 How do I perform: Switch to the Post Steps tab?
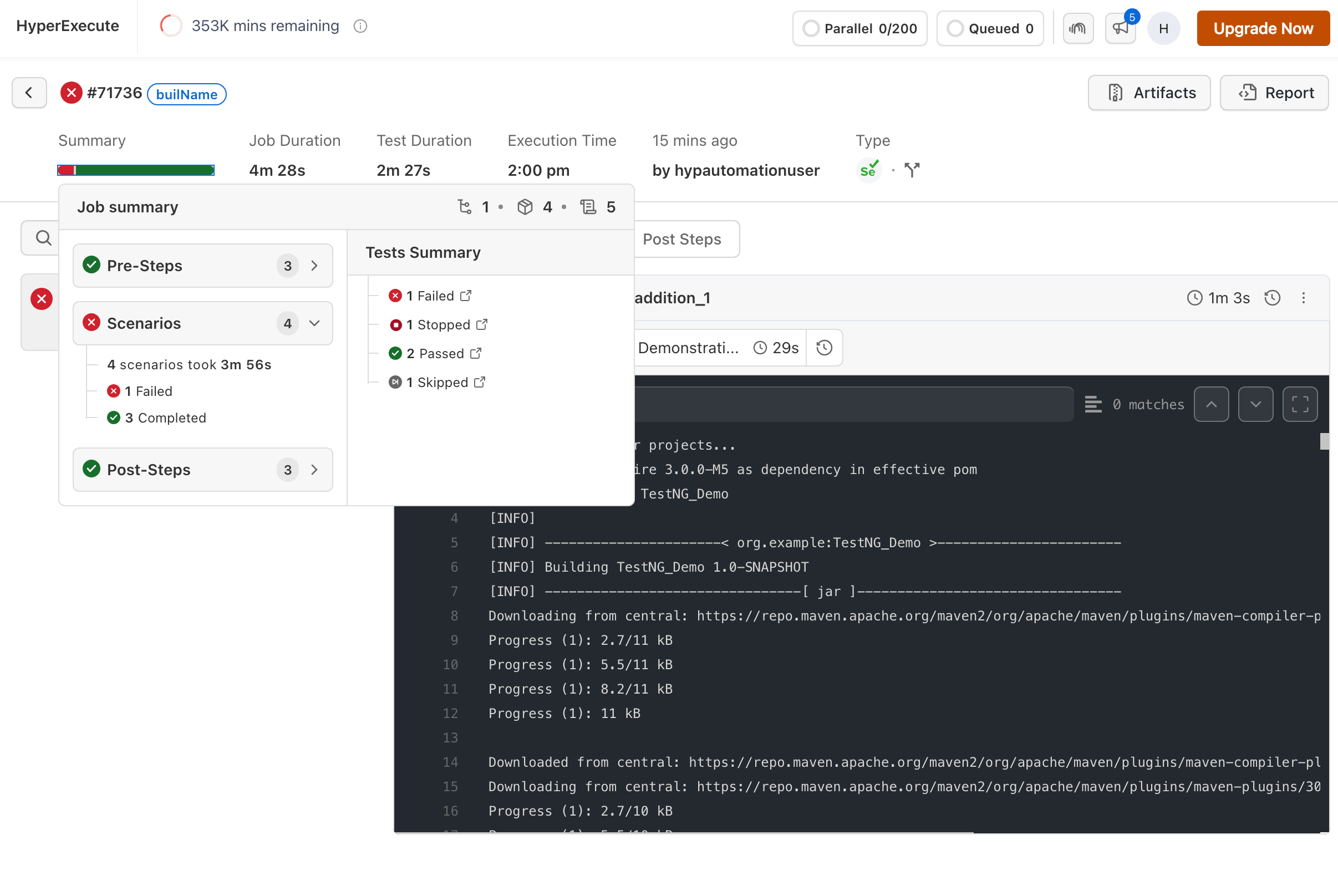coord(681,239)
